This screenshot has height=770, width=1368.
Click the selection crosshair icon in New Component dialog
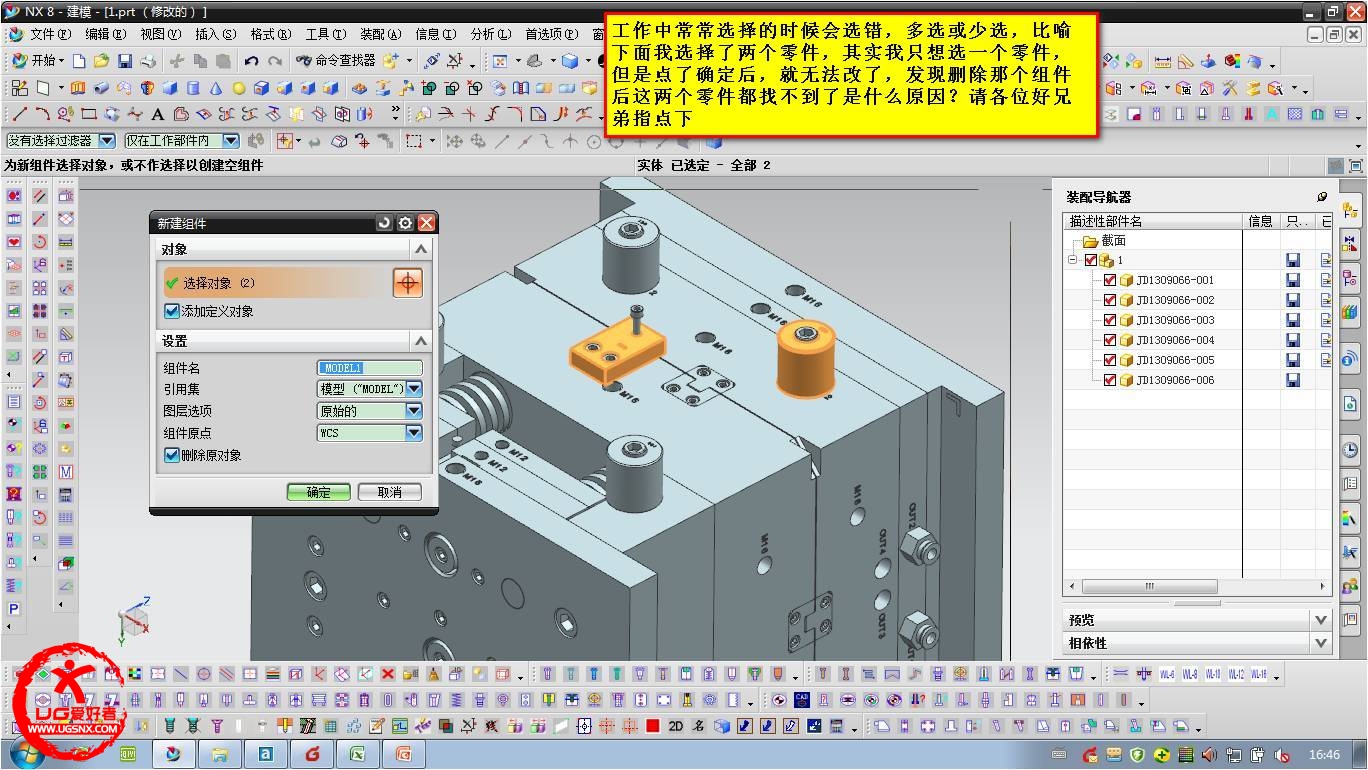[x=407, y=283]
